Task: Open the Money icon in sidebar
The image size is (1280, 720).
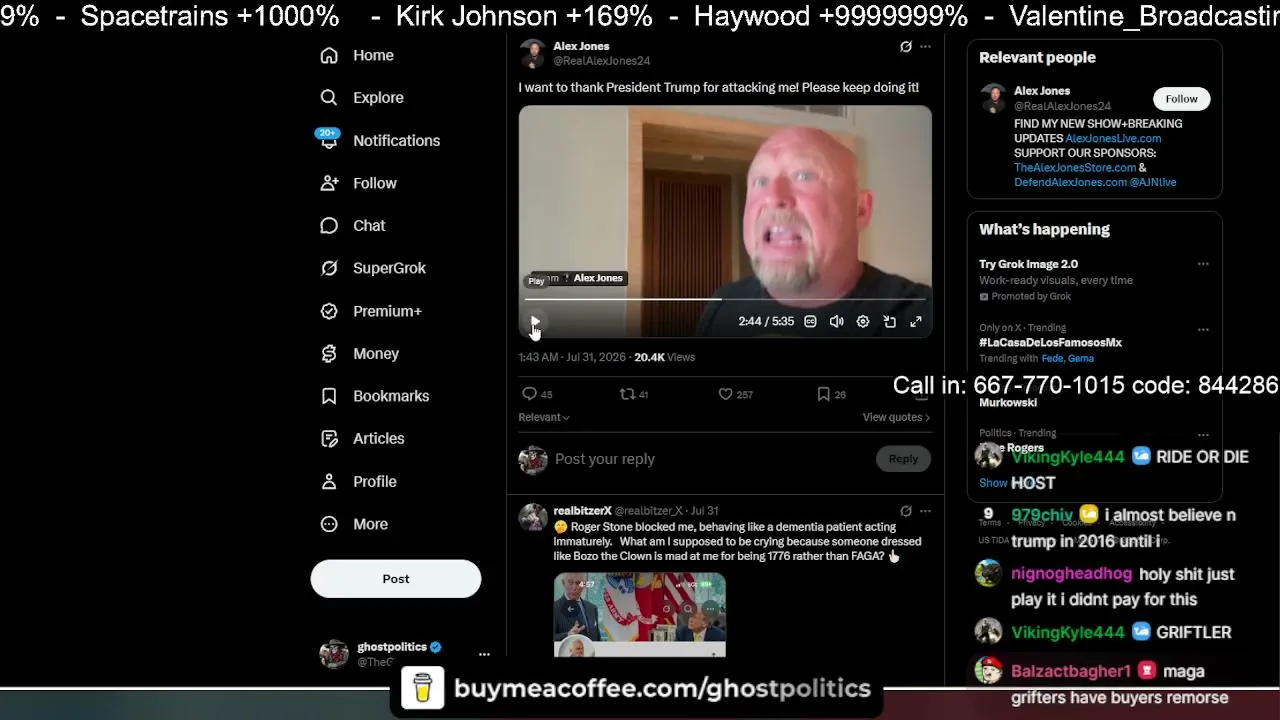Action: point(329,354)
